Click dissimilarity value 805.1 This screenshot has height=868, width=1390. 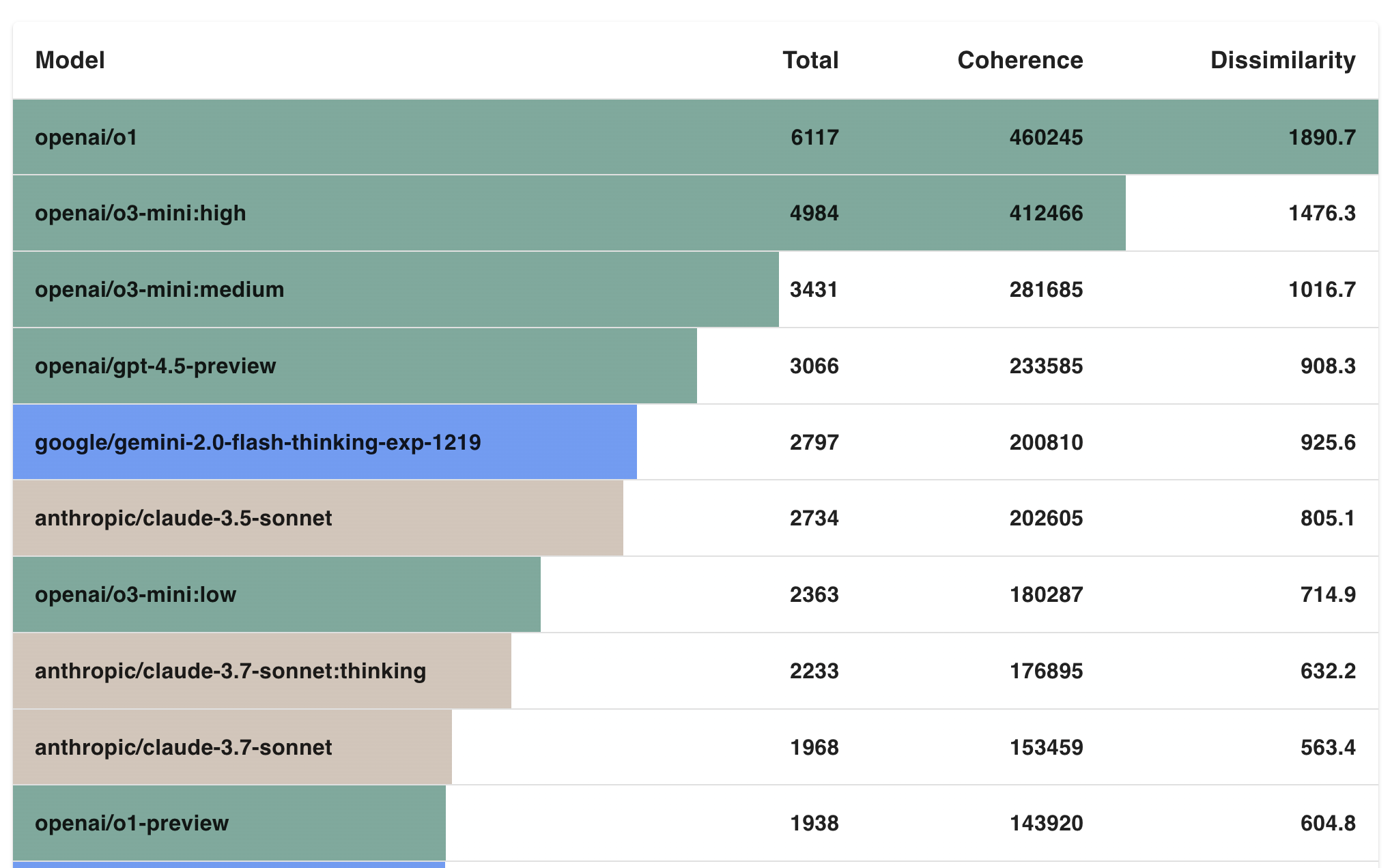(1328, 518)
